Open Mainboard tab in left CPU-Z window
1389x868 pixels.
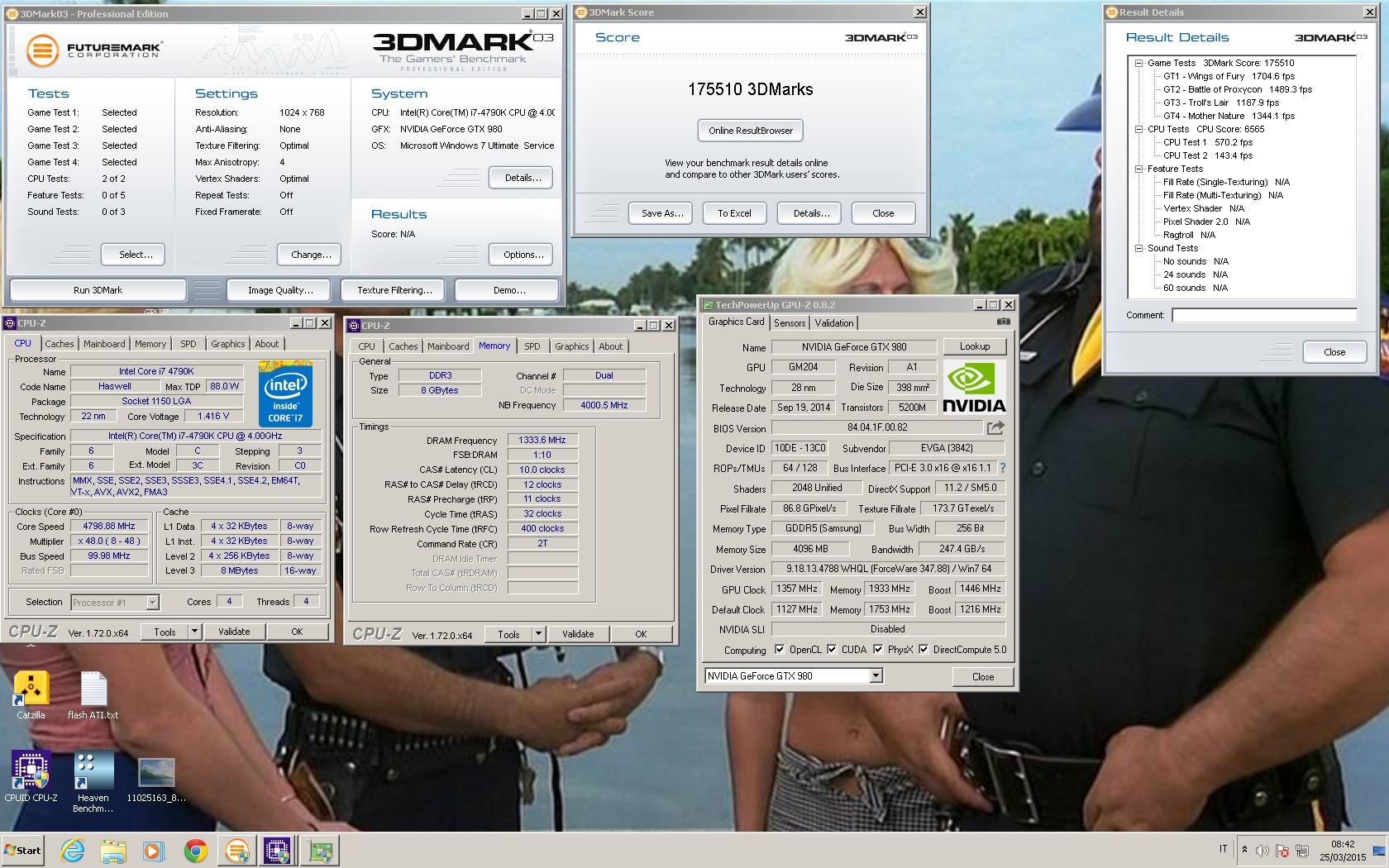click(104, 344)
